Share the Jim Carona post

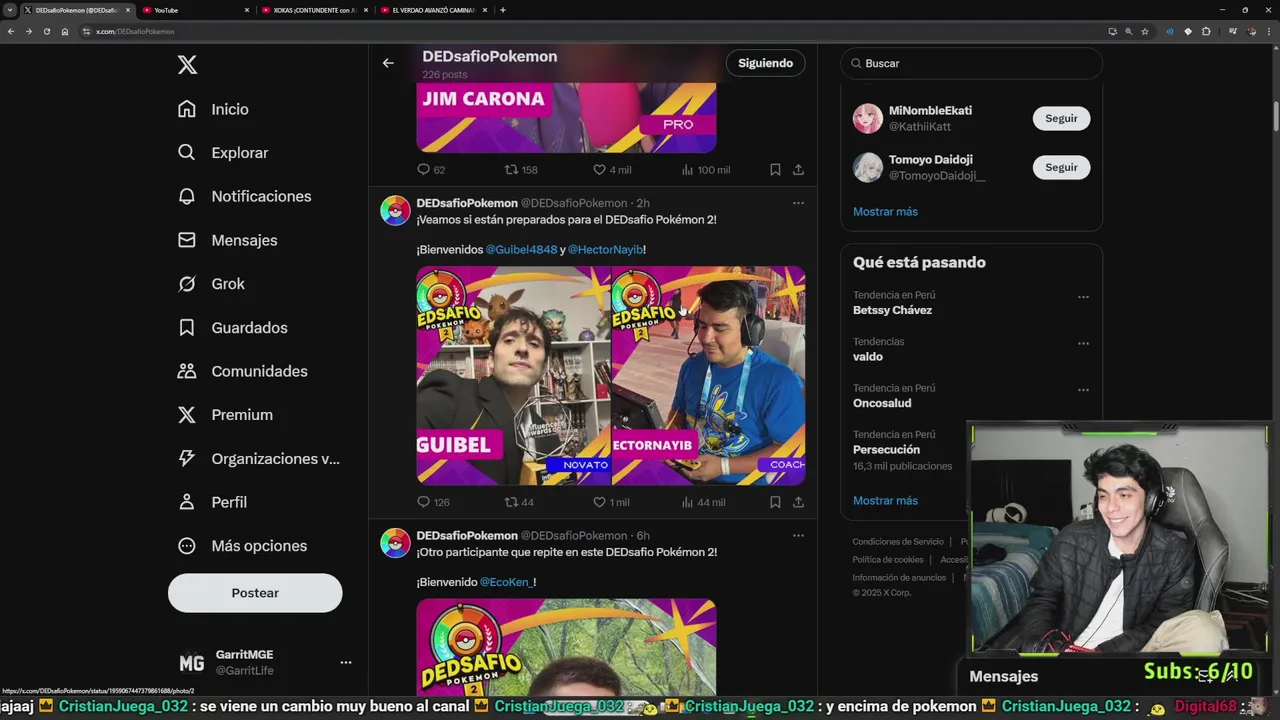(798, 170)
